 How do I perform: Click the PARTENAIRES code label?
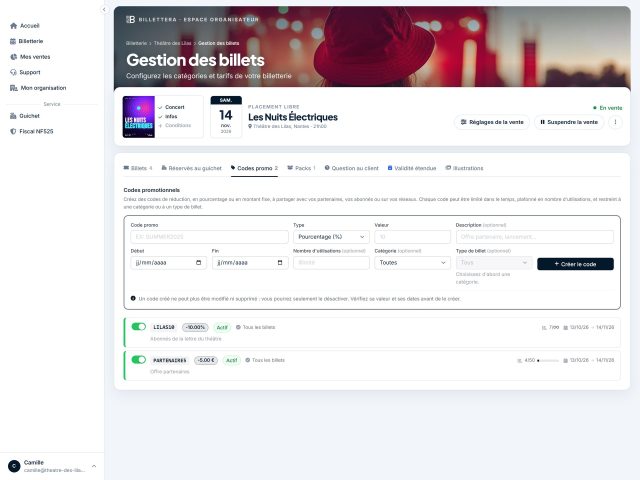pyautogui.click(x=170, y=360)
